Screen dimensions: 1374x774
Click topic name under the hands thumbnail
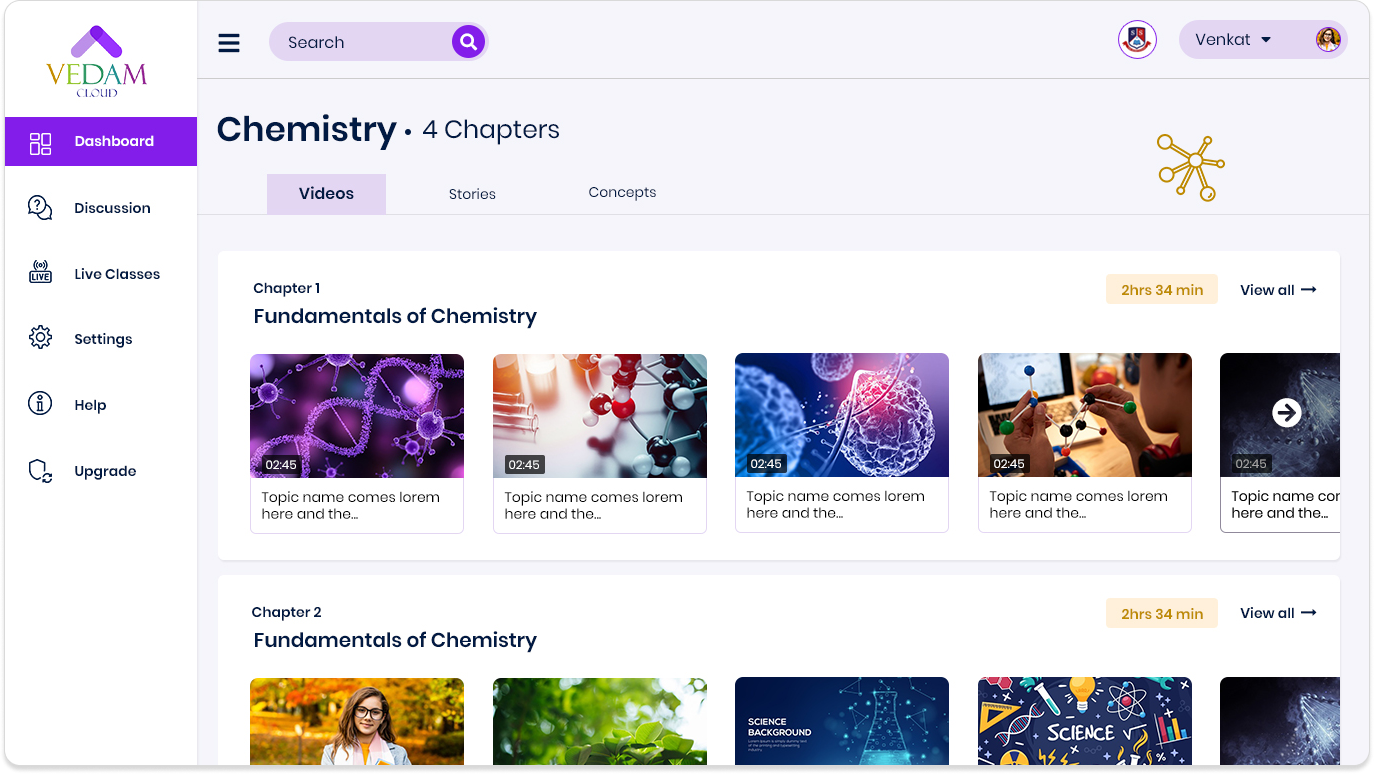pos(1078,505)
